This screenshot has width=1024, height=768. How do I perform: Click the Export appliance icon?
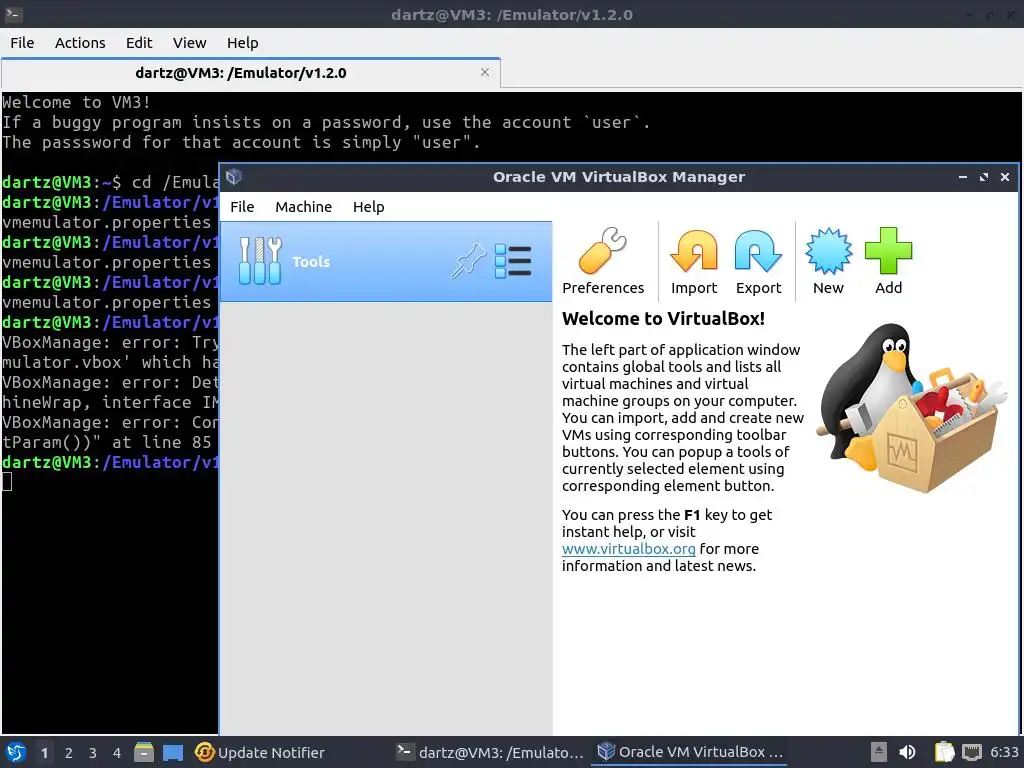pyautogui.click(x=758, y=261)
